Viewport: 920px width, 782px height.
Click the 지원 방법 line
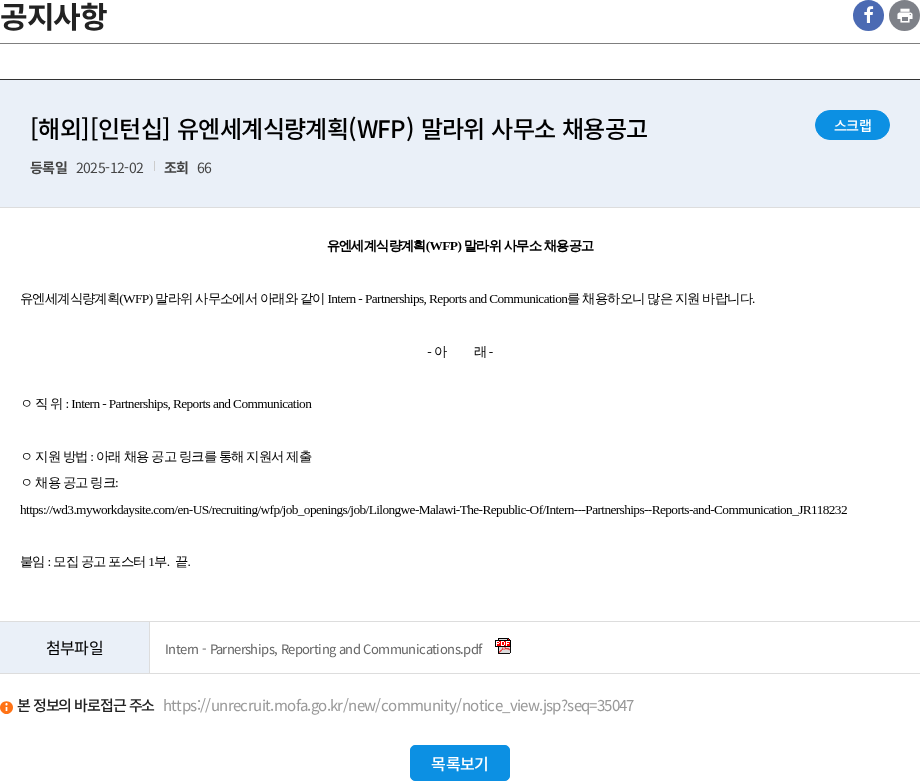point(167,456)
